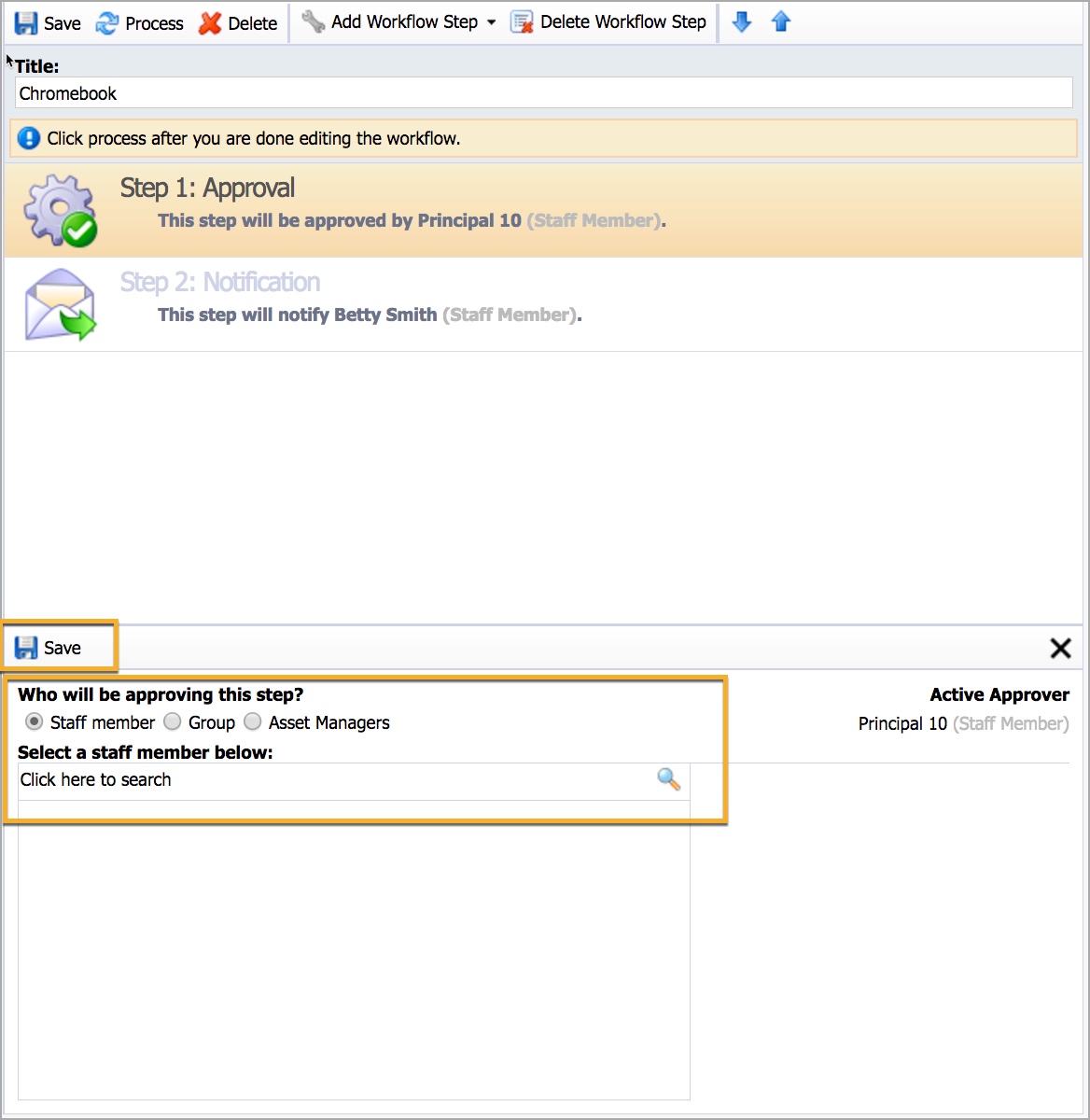Click the Process text button
The height and width of the screenshot is (1120, 1090).
(154, 23)
